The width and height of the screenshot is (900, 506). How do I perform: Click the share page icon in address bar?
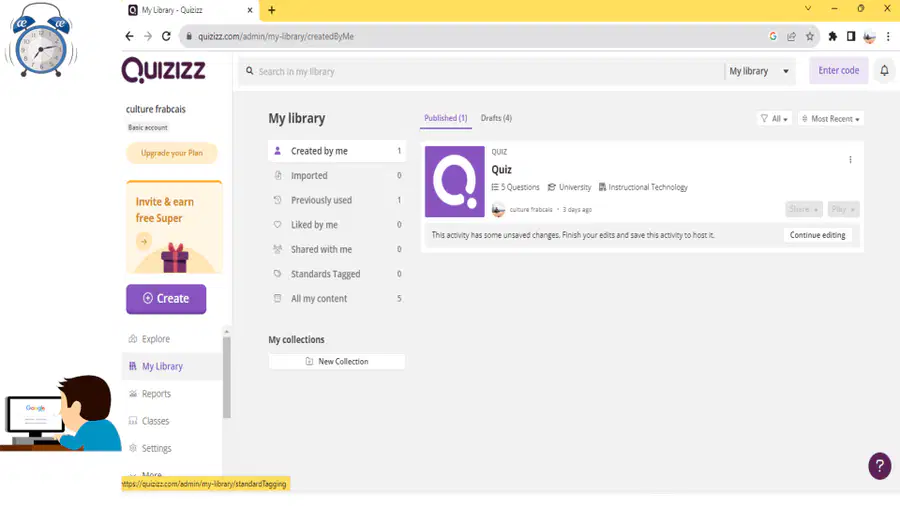click(x=792, y=36)
